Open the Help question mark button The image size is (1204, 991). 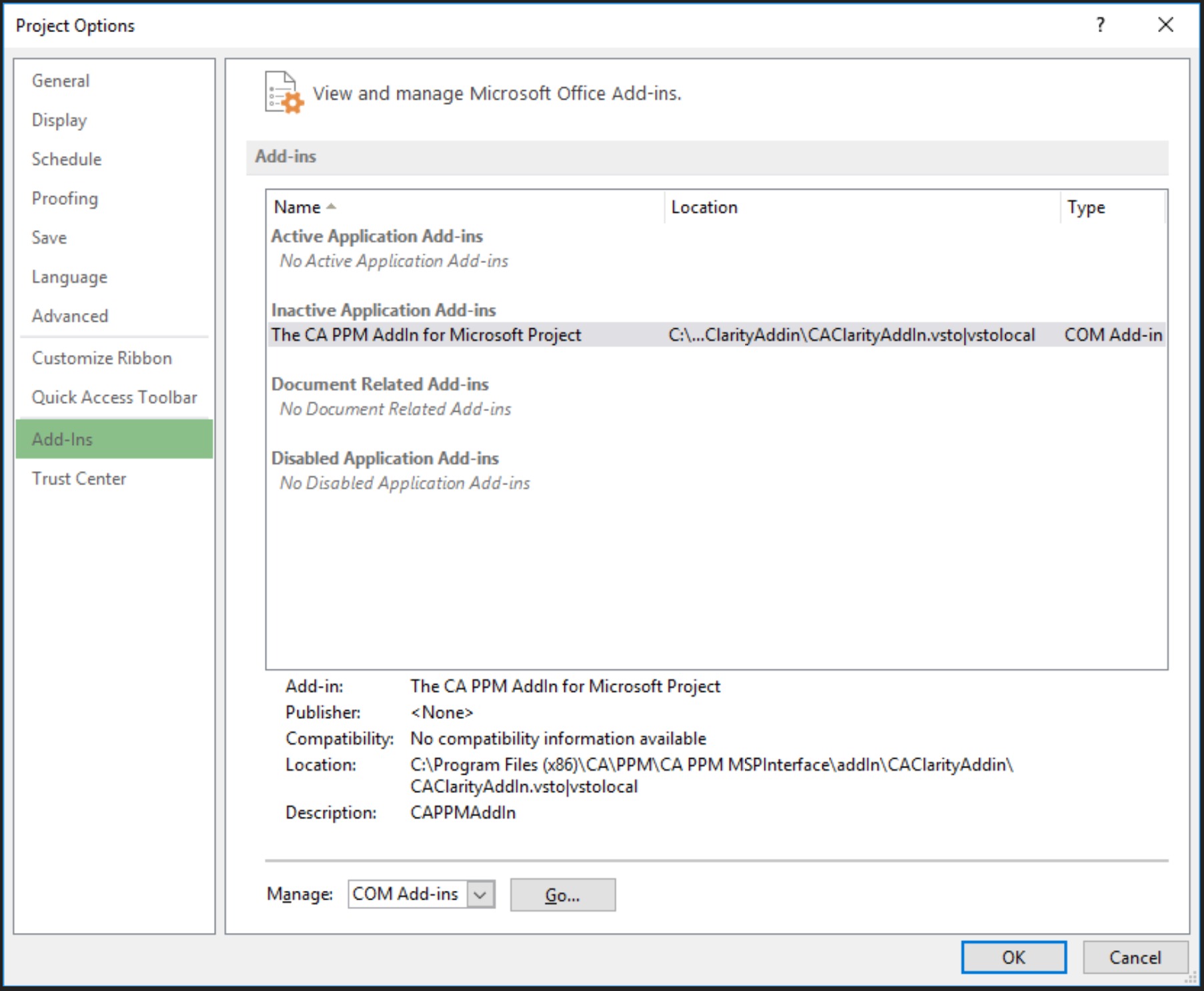point(1101,25)
